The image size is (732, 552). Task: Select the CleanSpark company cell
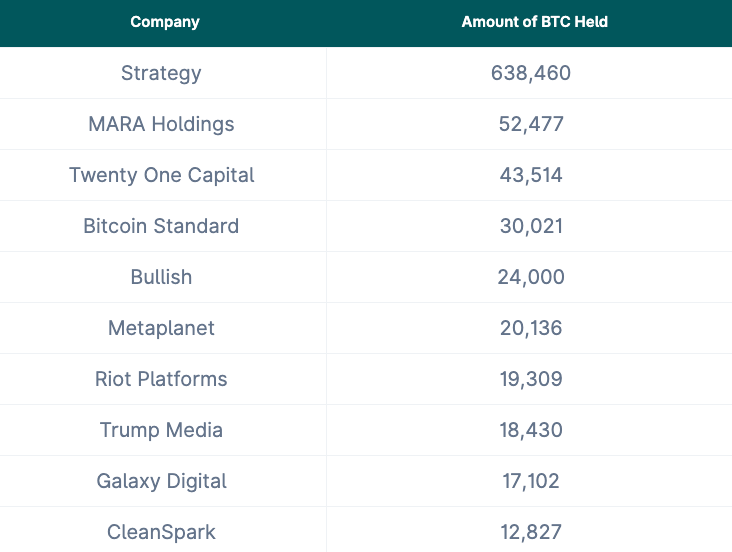[x=161, y=532]
